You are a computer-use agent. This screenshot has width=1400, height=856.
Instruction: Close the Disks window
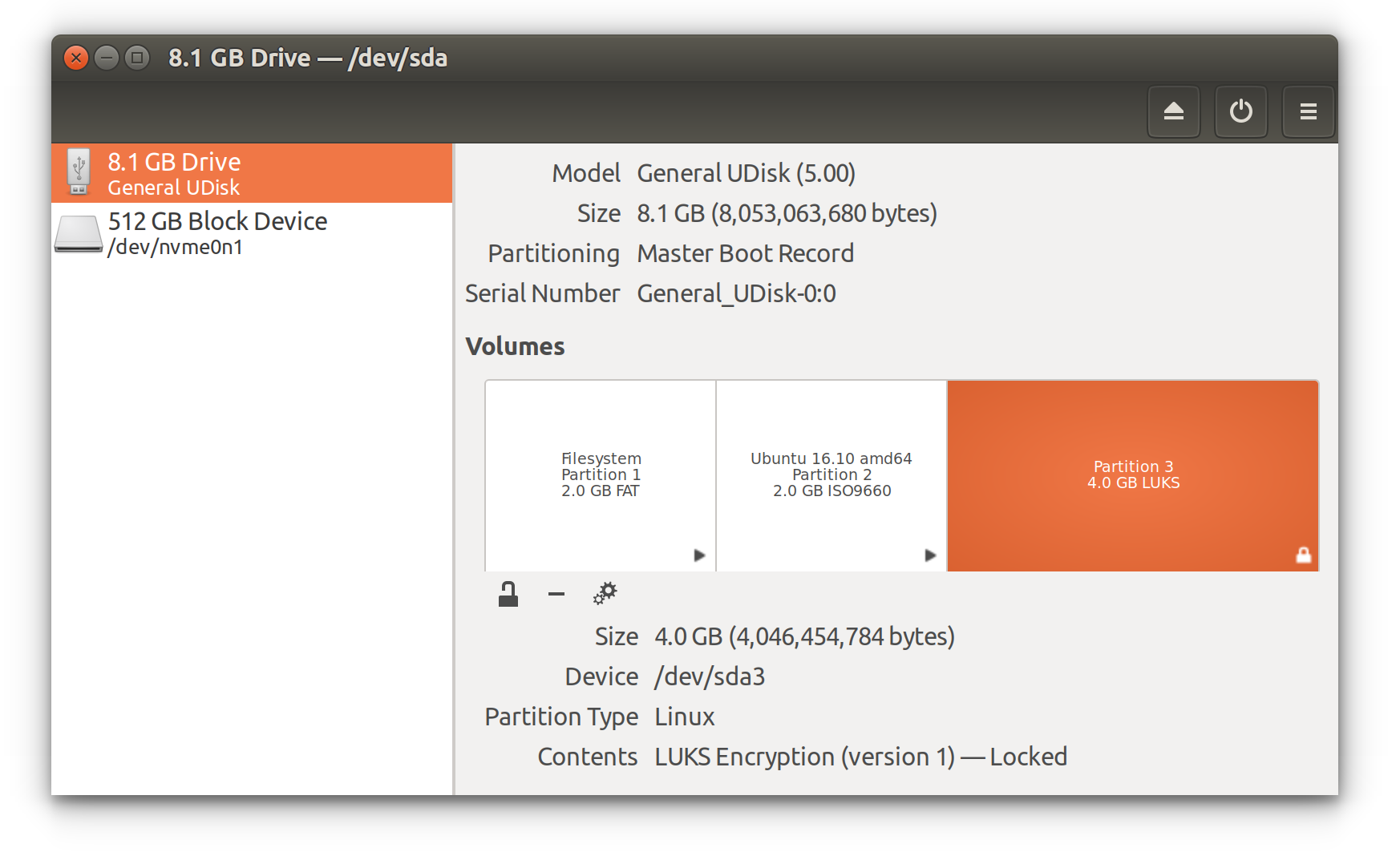[x=76, y=58]
